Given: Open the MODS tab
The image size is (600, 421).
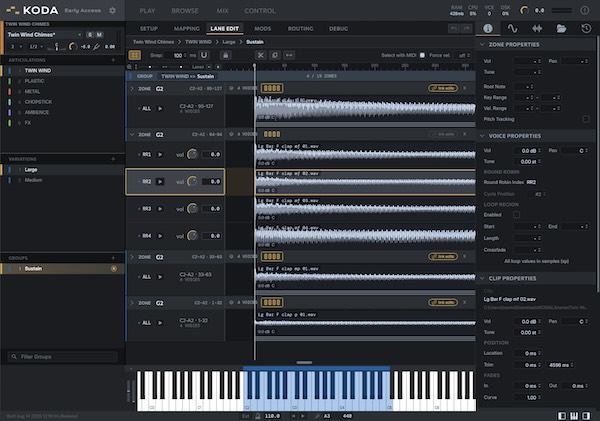Looking at the screenshot, I should click(262, 29).
